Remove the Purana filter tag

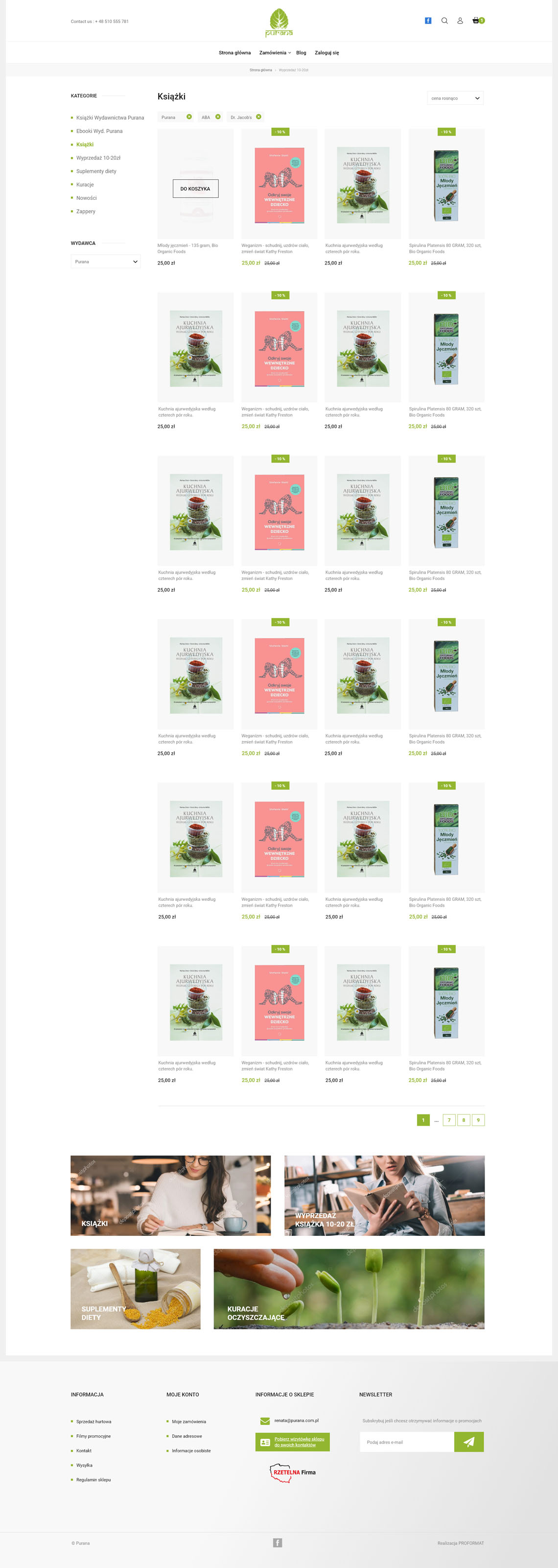tap(189, 117)
